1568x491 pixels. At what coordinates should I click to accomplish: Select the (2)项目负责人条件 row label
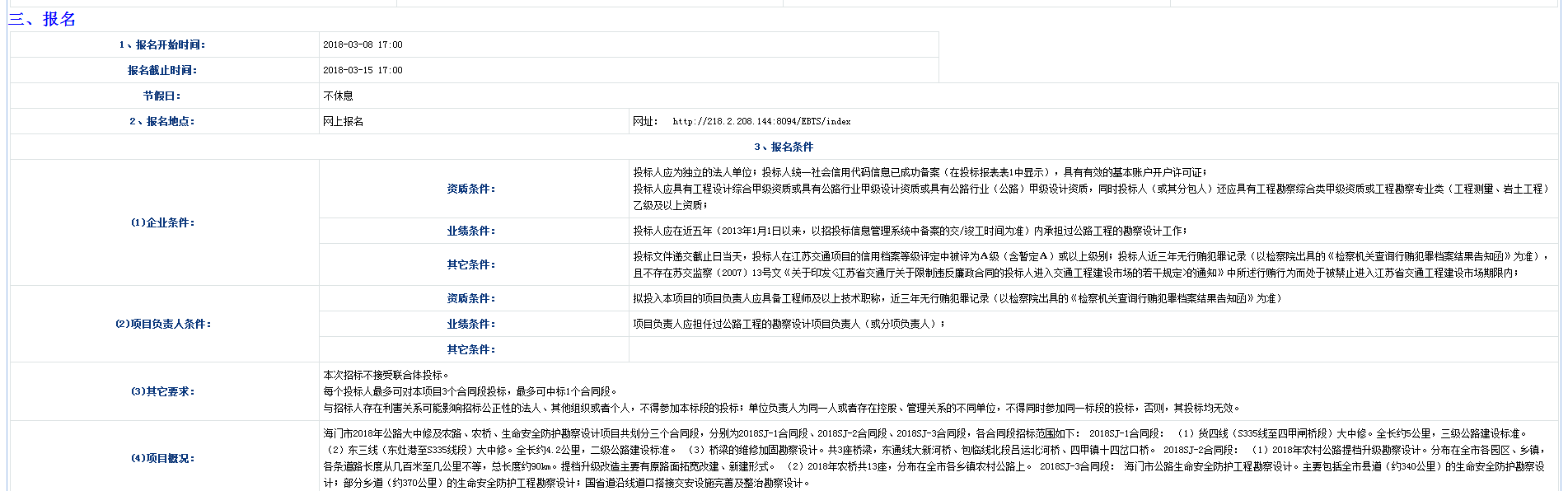point(163,324)
